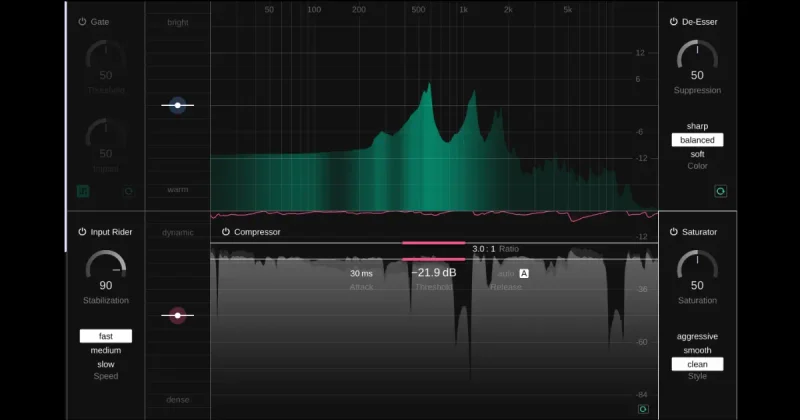Click the 'warm' label
Image resolution: width=800 pixels, height=420 pixels.
pyautogui.click(x=178, y=189)
